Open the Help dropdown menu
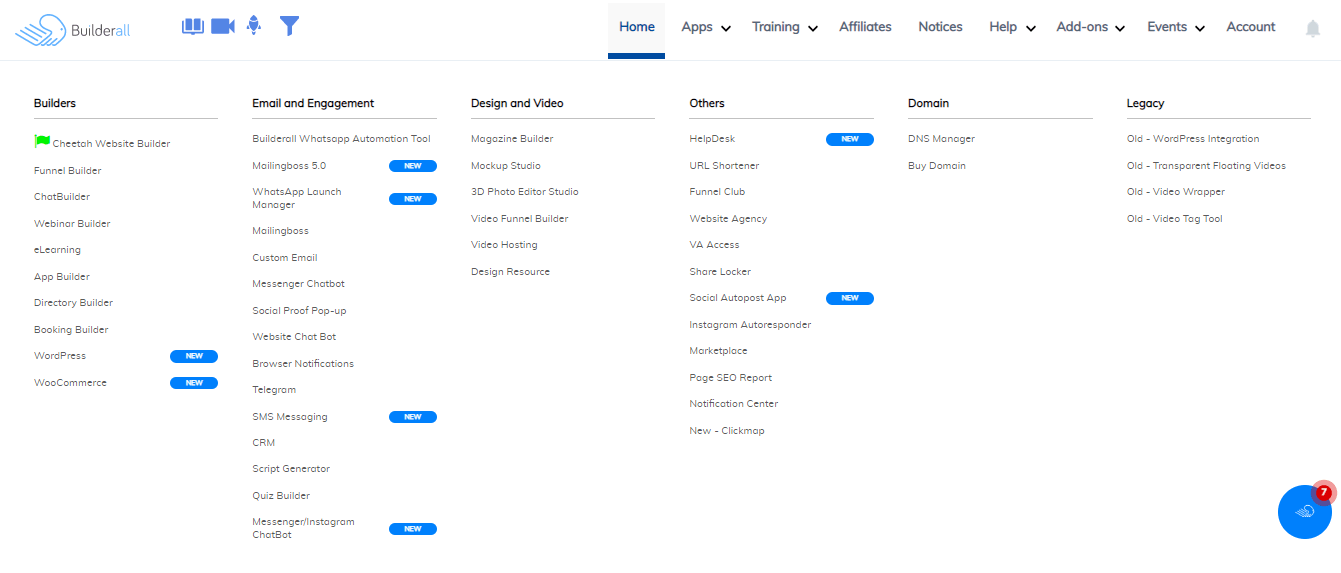 point(1011,27)
